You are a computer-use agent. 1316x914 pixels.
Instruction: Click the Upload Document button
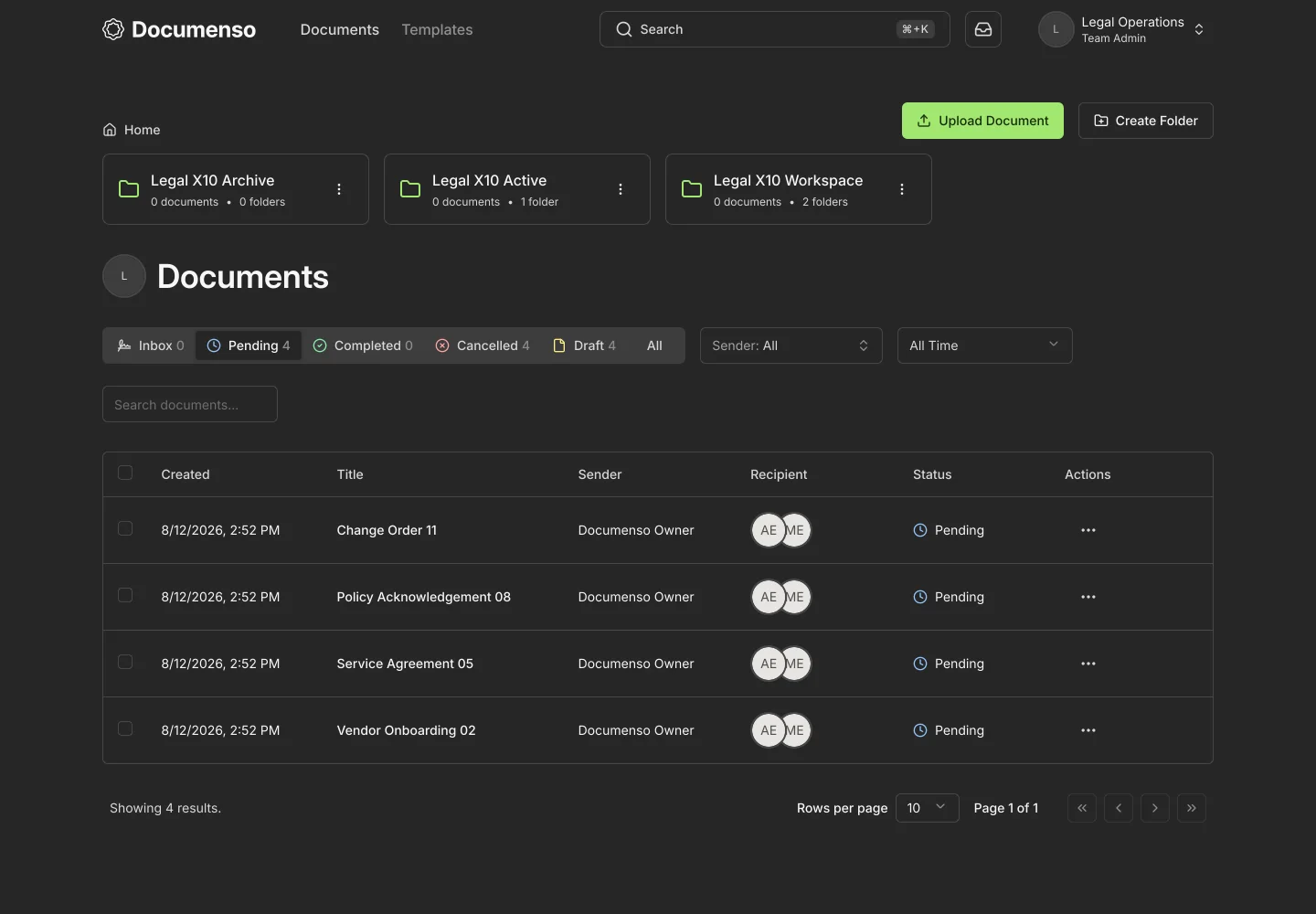(982, 121)
